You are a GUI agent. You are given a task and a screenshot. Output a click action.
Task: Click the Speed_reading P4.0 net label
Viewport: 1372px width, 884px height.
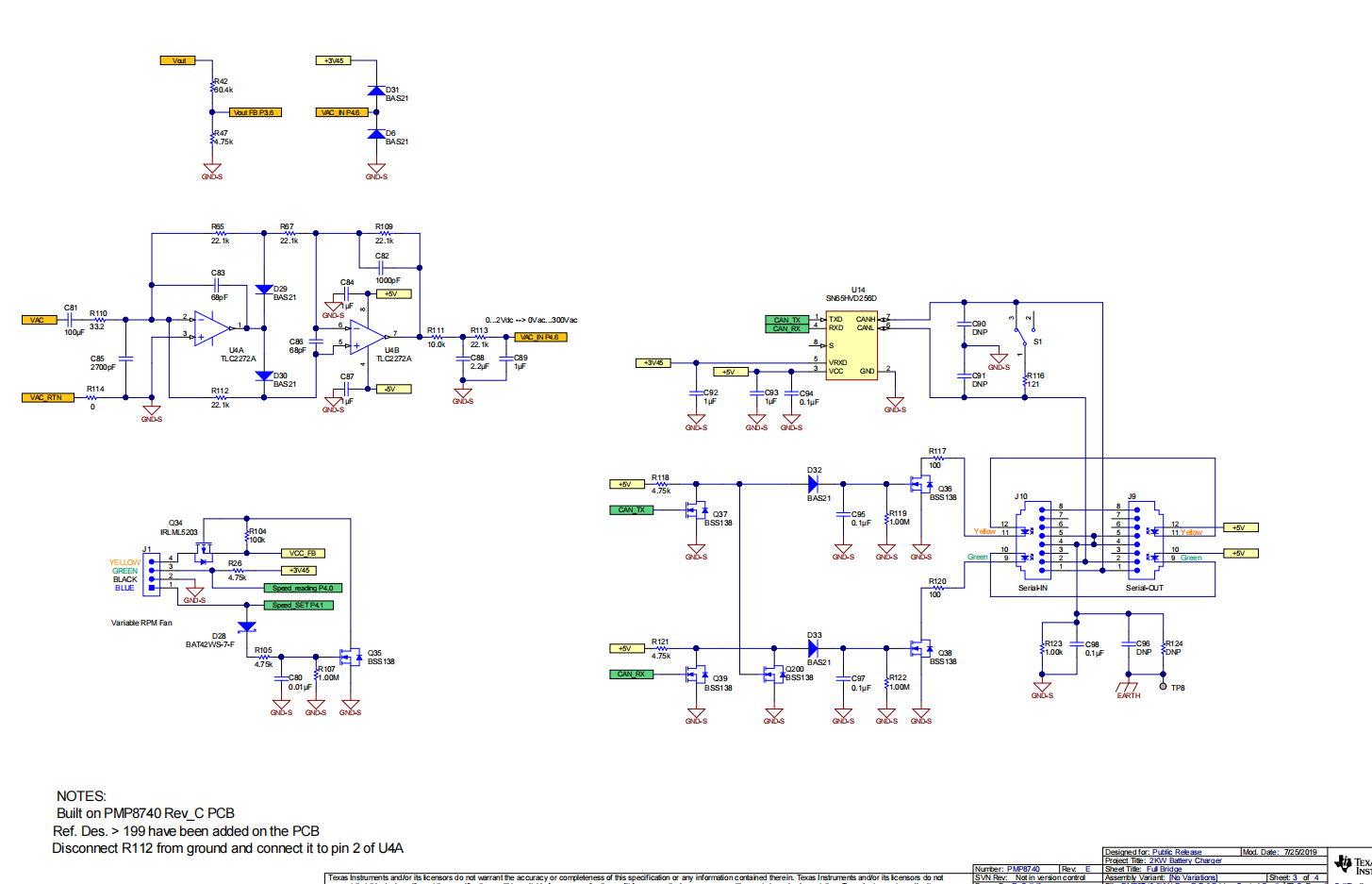point(303,588)
